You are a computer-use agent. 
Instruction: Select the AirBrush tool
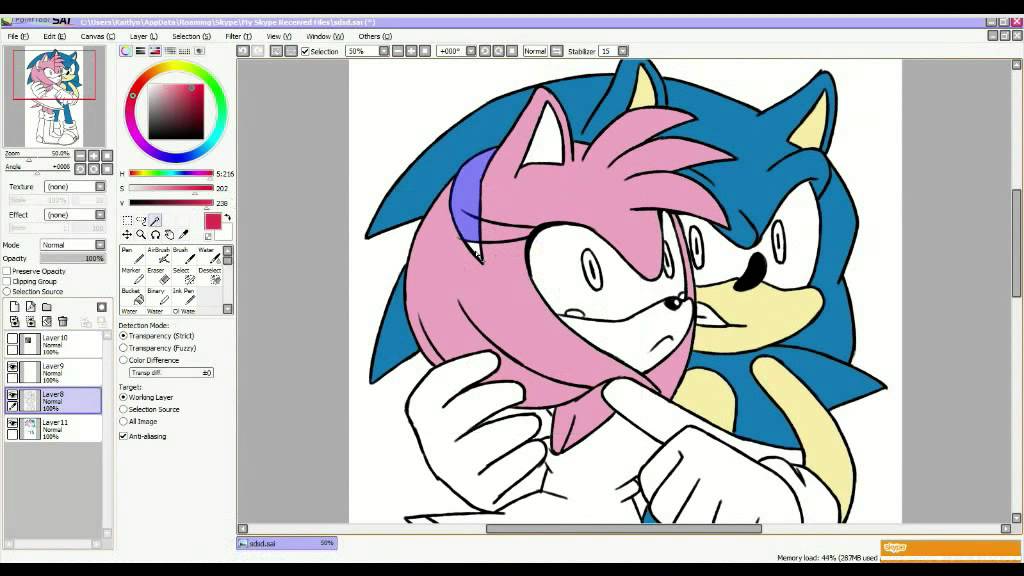(x=158, y=255)
